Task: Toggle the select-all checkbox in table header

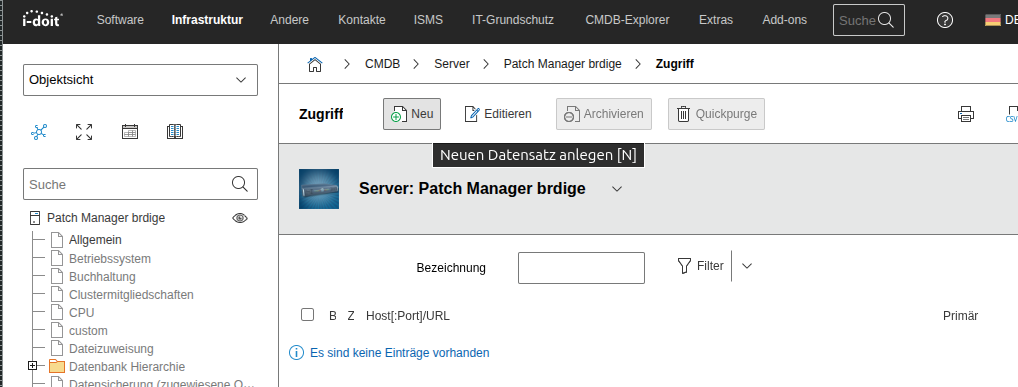Action: coord(308,315)
